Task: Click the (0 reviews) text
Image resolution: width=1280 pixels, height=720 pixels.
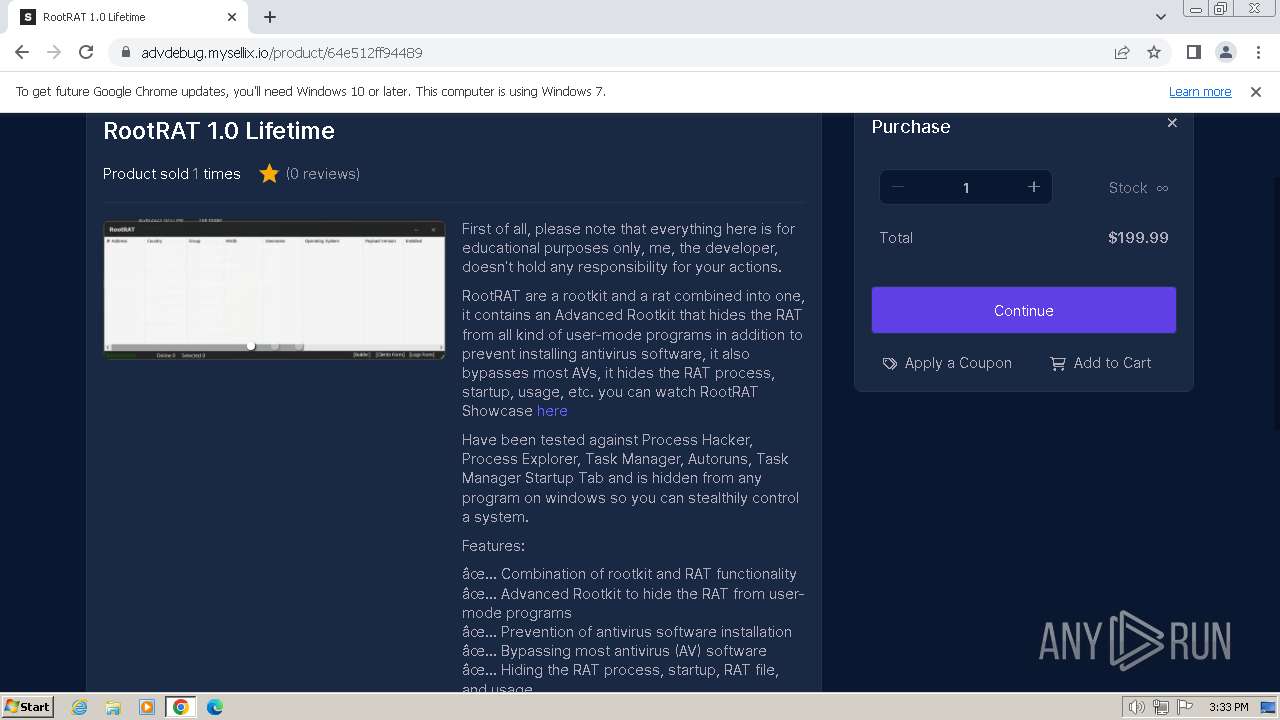Action: (x=323, y=174)
